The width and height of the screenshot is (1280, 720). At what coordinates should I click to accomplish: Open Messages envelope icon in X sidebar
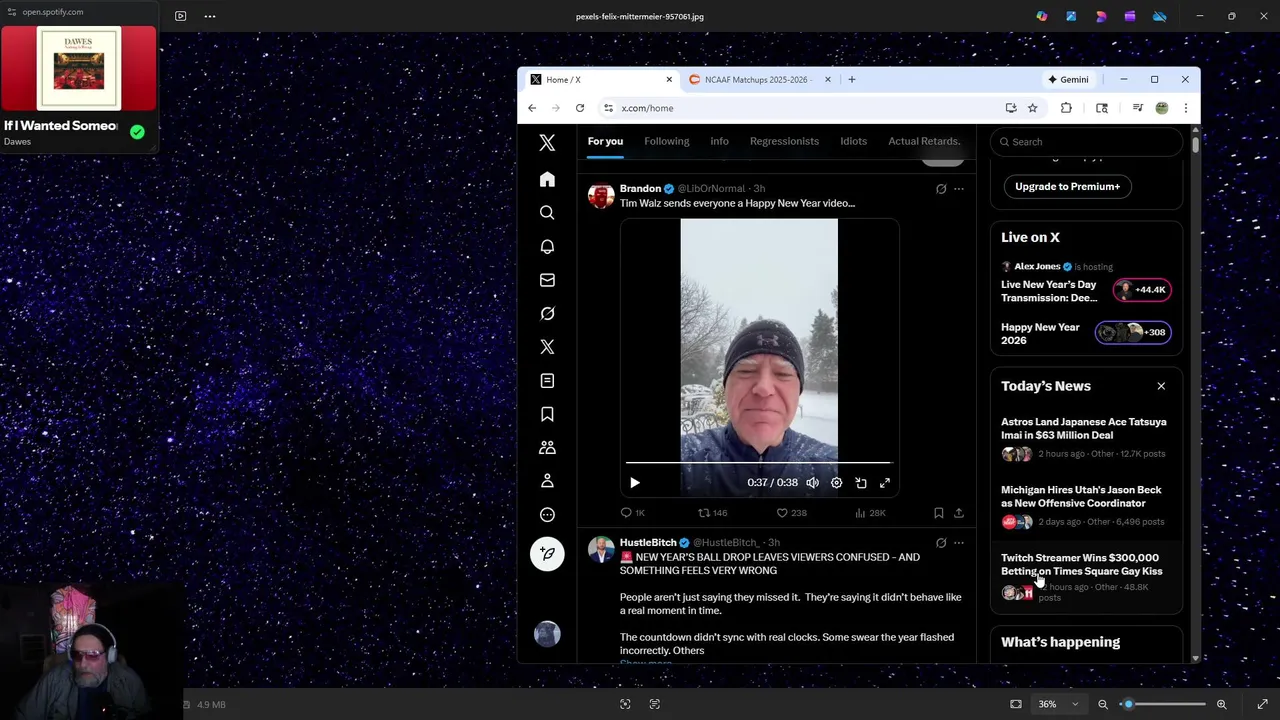547,280
